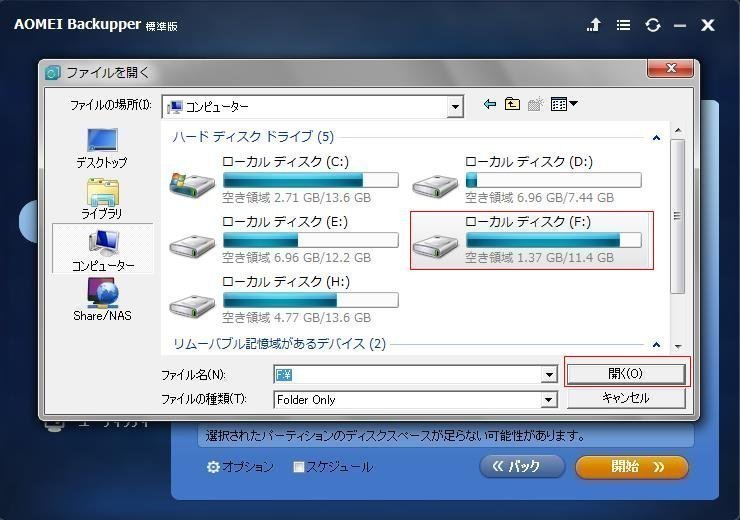
Task: Select ライブラリ in the places bar
Action: click(x=102, y=199)
